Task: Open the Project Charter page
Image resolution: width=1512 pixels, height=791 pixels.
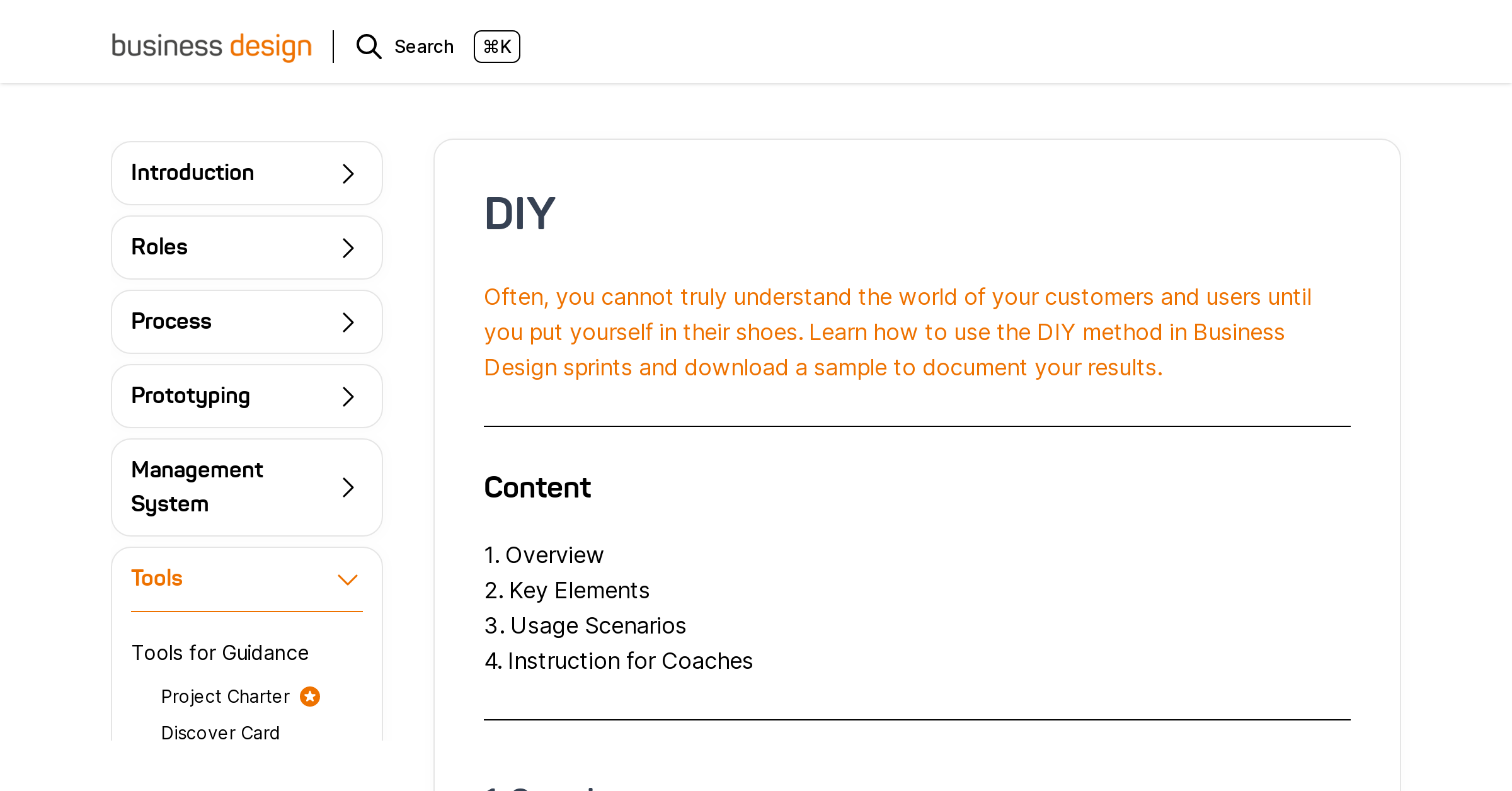Action: (x=225, y=696)
